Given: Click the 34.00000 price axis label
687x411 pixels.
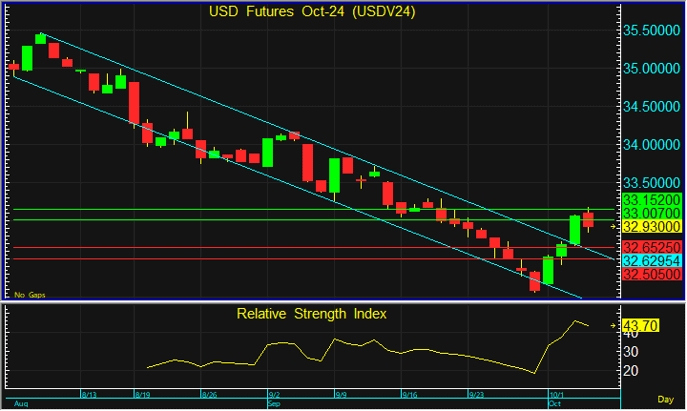Looking at the screenshot, I should [x=653, y=145].
